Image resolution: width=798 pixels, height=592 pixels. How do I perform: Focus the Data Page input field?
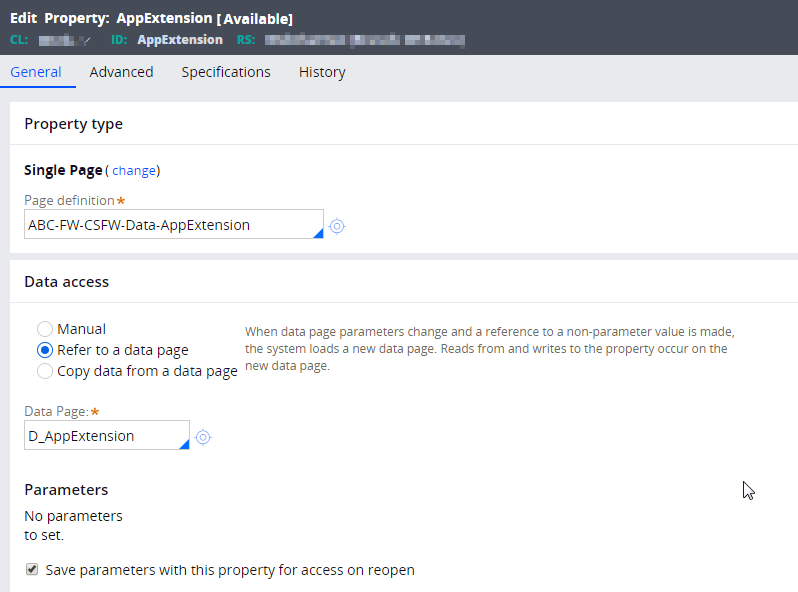107,435
